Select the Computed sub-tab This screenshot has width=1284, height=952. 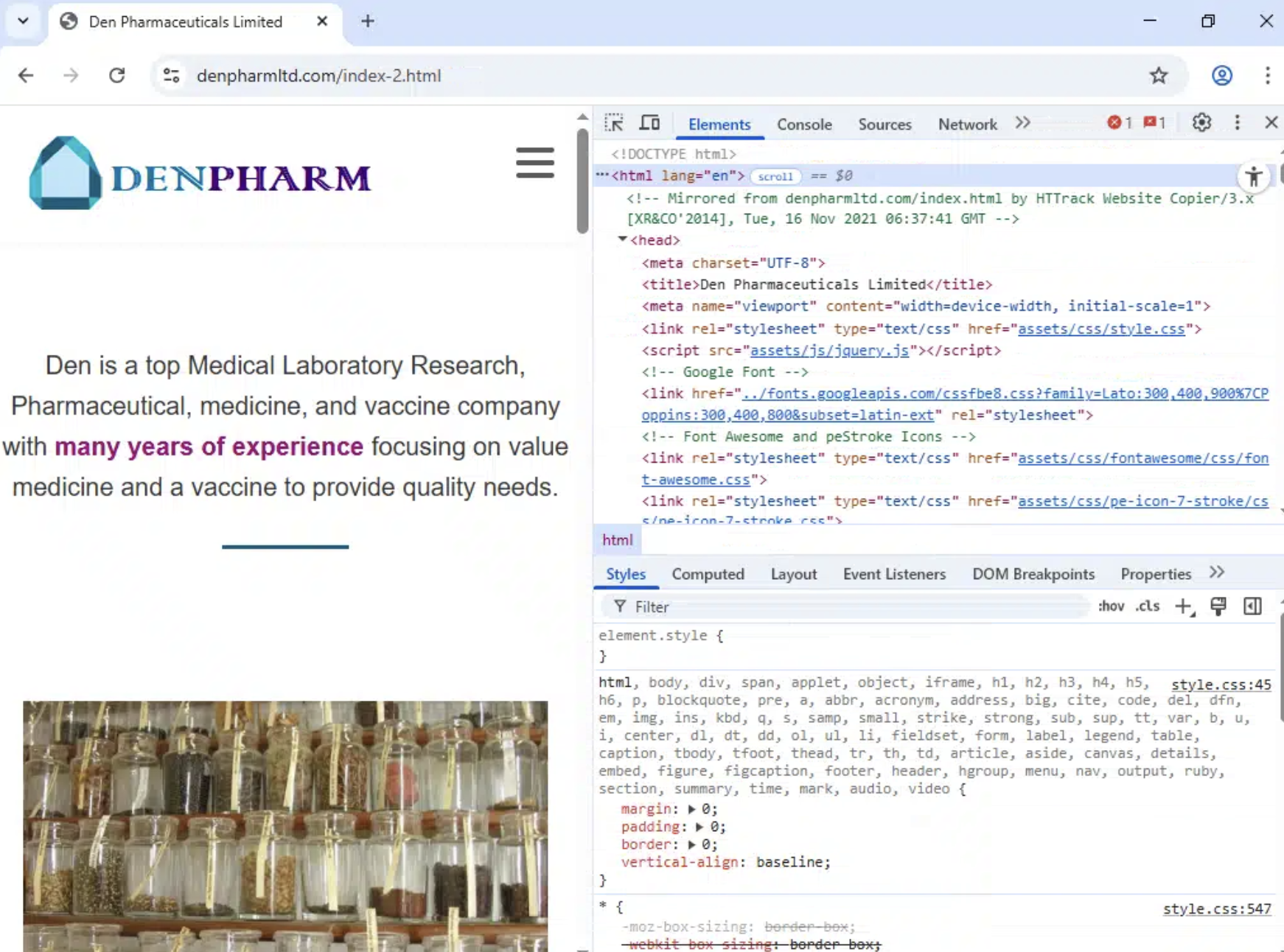[x=708, y=574]
